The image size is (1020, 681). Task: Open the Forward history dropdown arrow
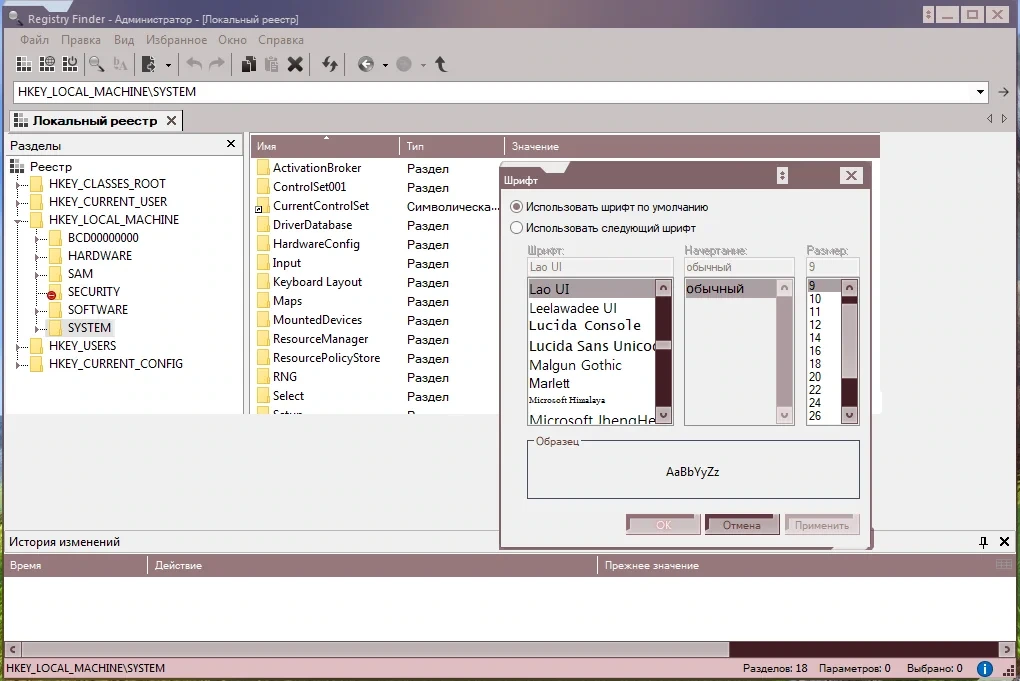(423, 65)
